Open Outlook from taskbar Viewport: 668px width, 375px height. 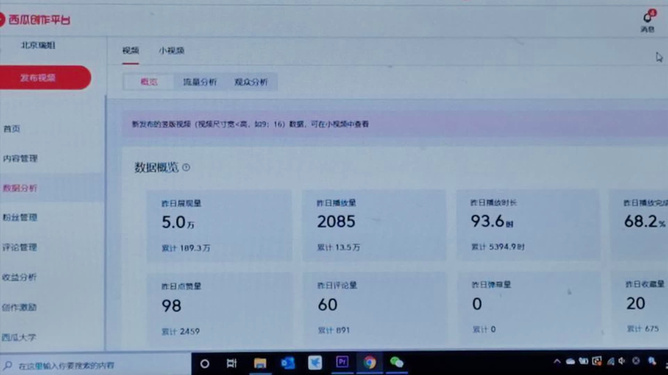coord(288,363)
